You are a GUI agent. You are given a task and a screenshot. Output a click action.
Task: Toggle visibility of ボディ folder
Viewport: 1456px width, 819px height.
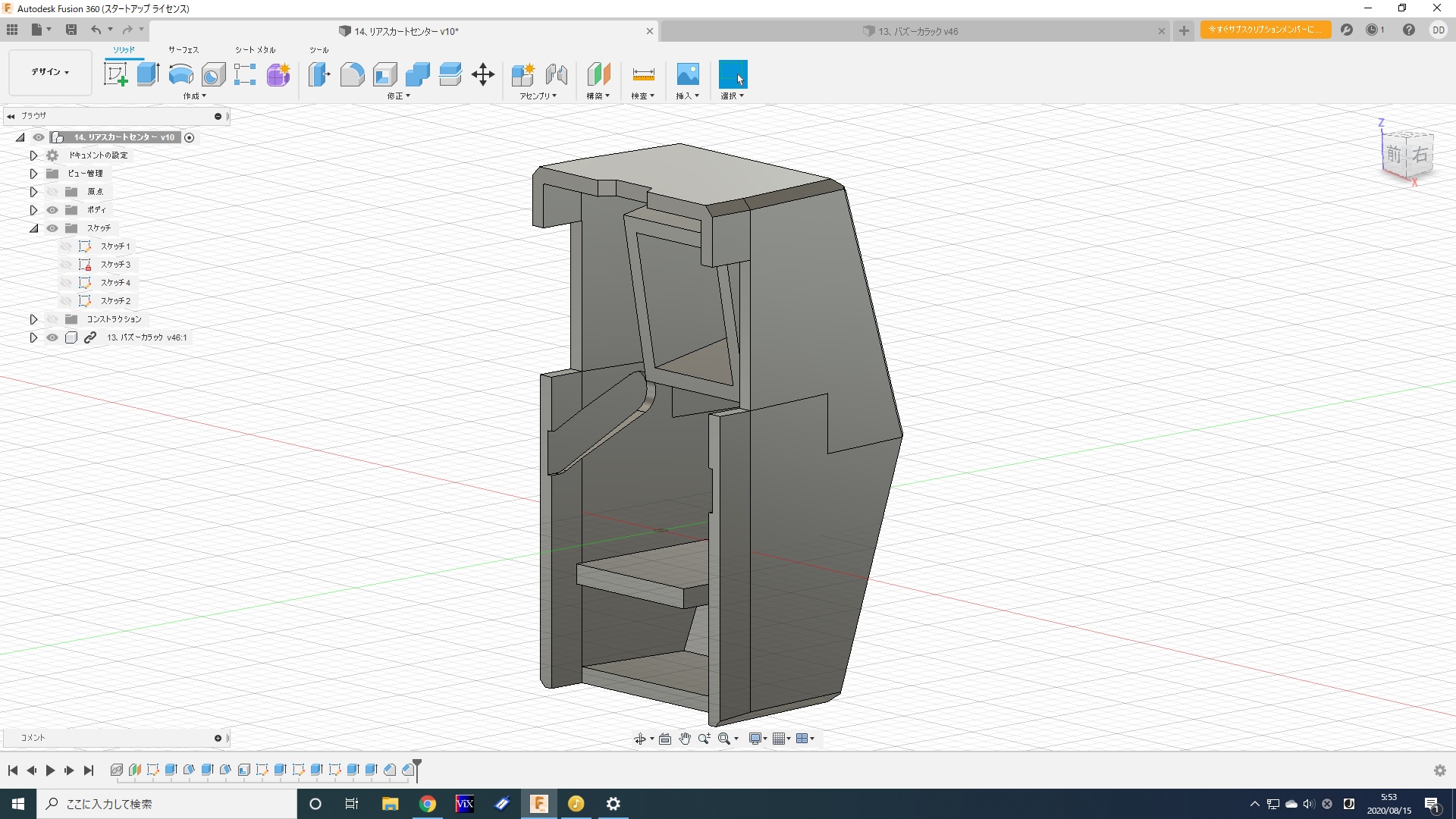[52, 210]
